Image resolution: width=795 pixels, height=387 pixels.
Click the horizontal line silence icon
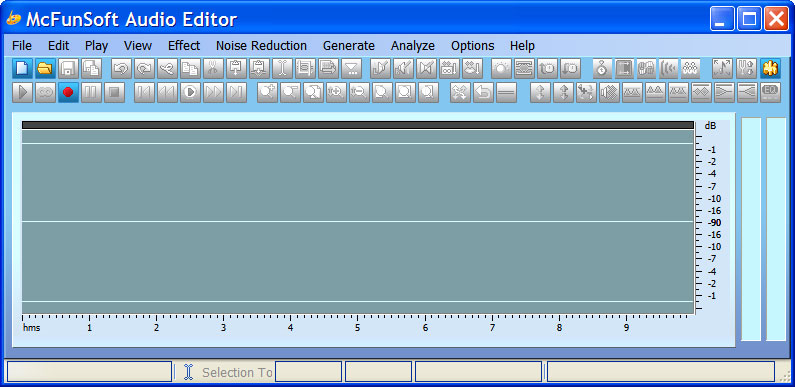(506, 92)
